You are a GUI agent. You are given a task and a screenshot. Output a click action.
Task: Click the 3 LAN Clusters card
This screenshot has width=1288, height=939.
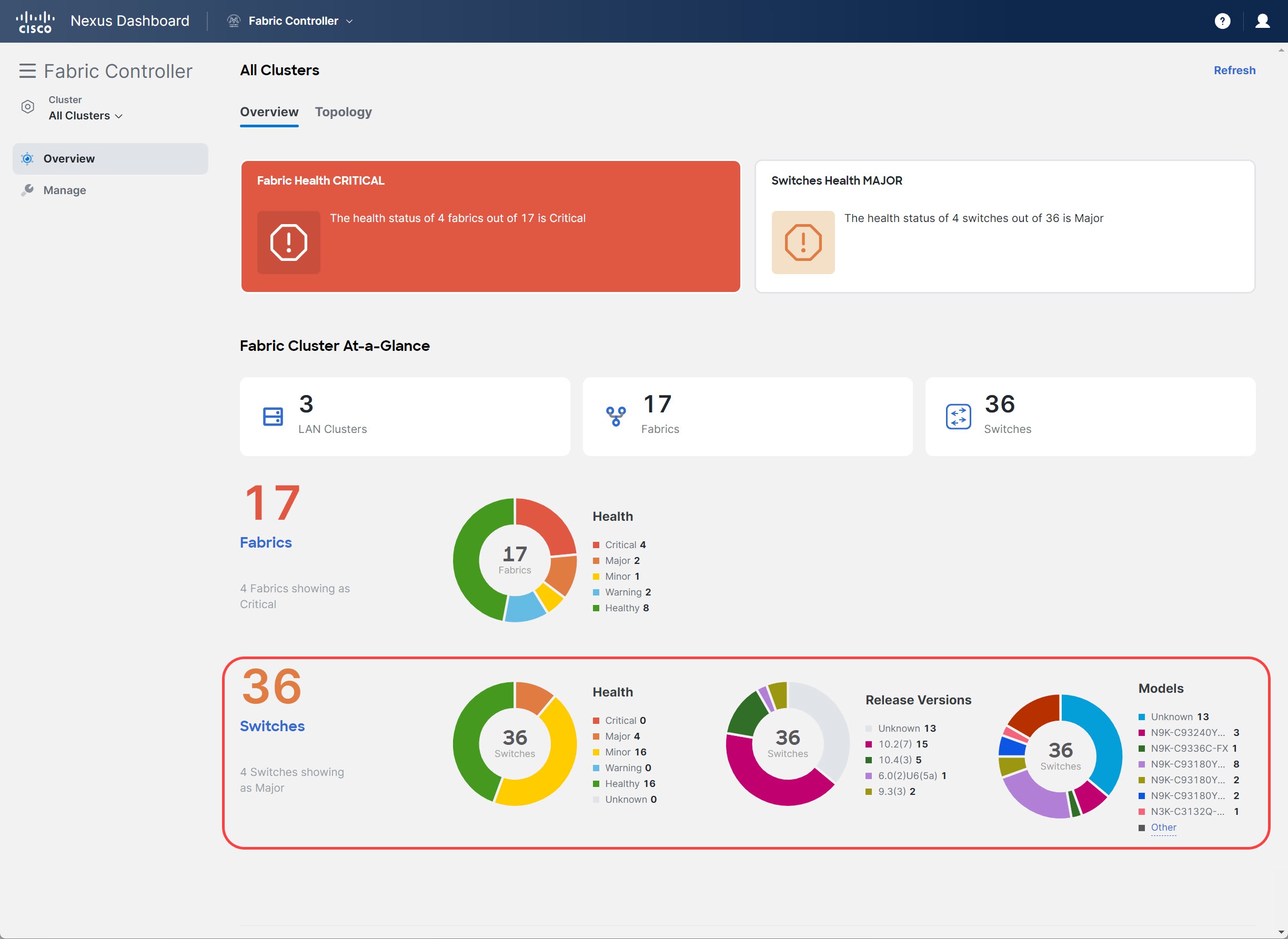coord(405,417)
